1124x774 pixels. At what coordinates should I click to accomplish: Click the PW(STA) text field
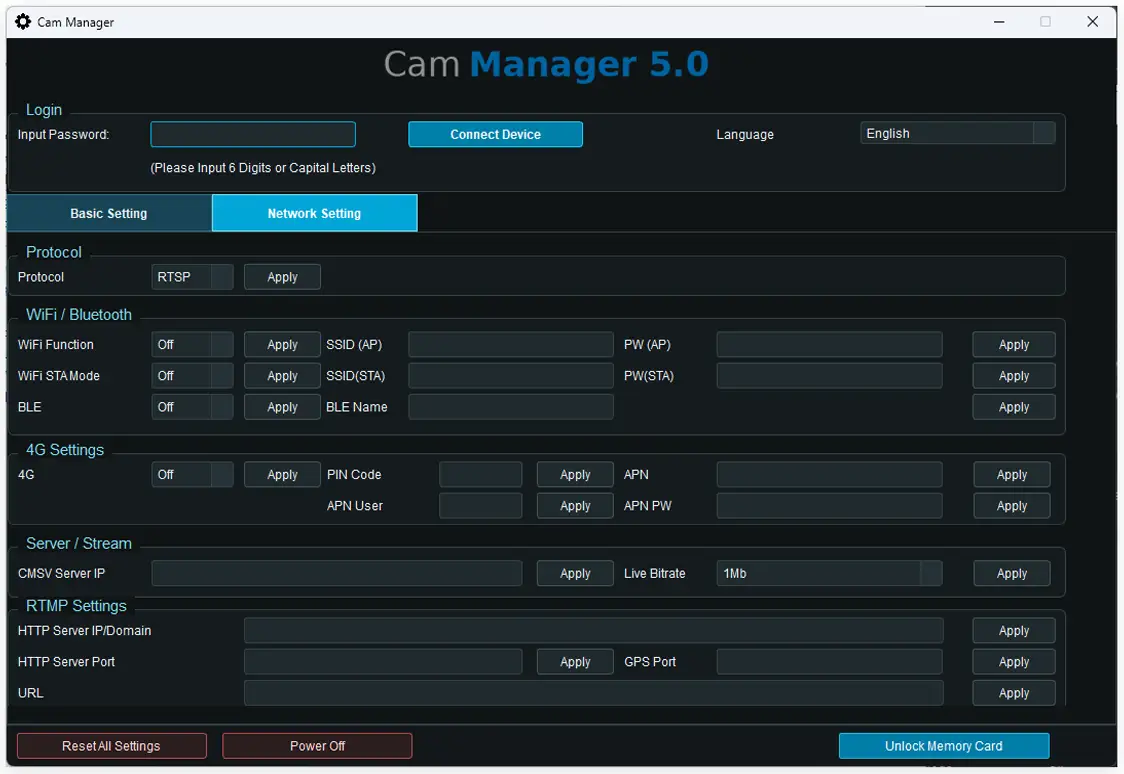[829, 376]
